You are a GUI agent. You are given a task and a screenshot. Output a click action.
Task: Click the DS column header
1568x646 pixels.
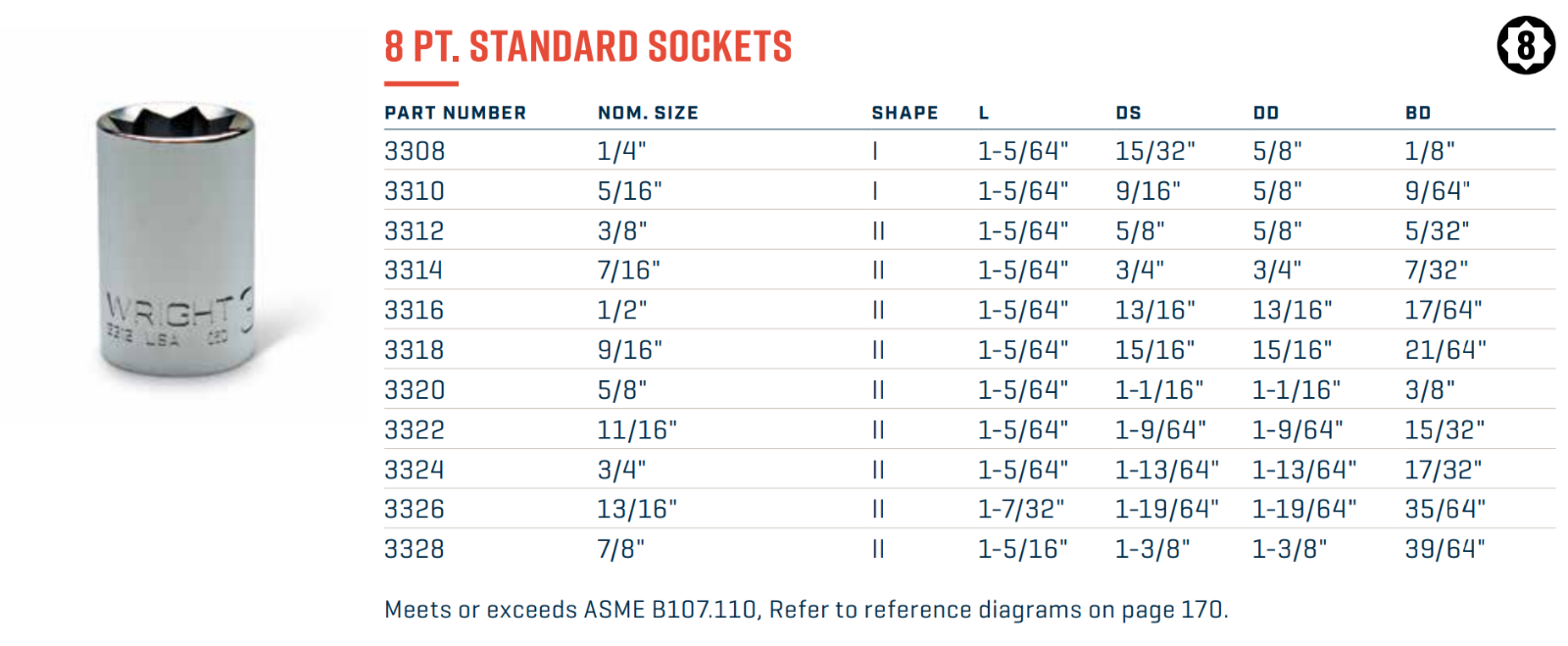[x=1128, y=113]
